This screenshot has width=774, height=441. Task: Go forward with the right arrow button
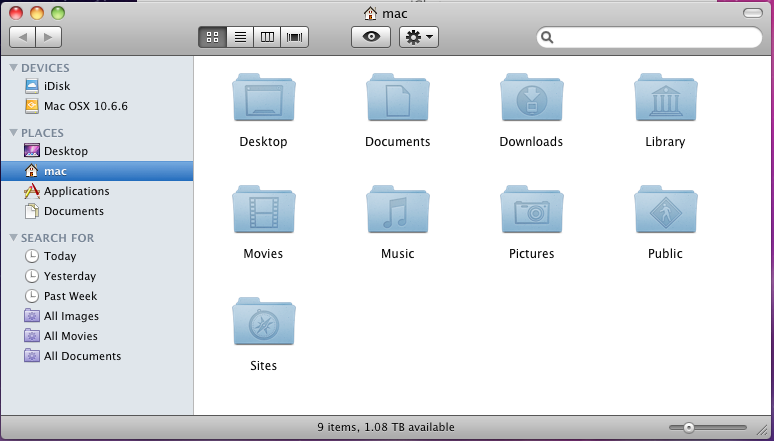[x=48, y=37]
